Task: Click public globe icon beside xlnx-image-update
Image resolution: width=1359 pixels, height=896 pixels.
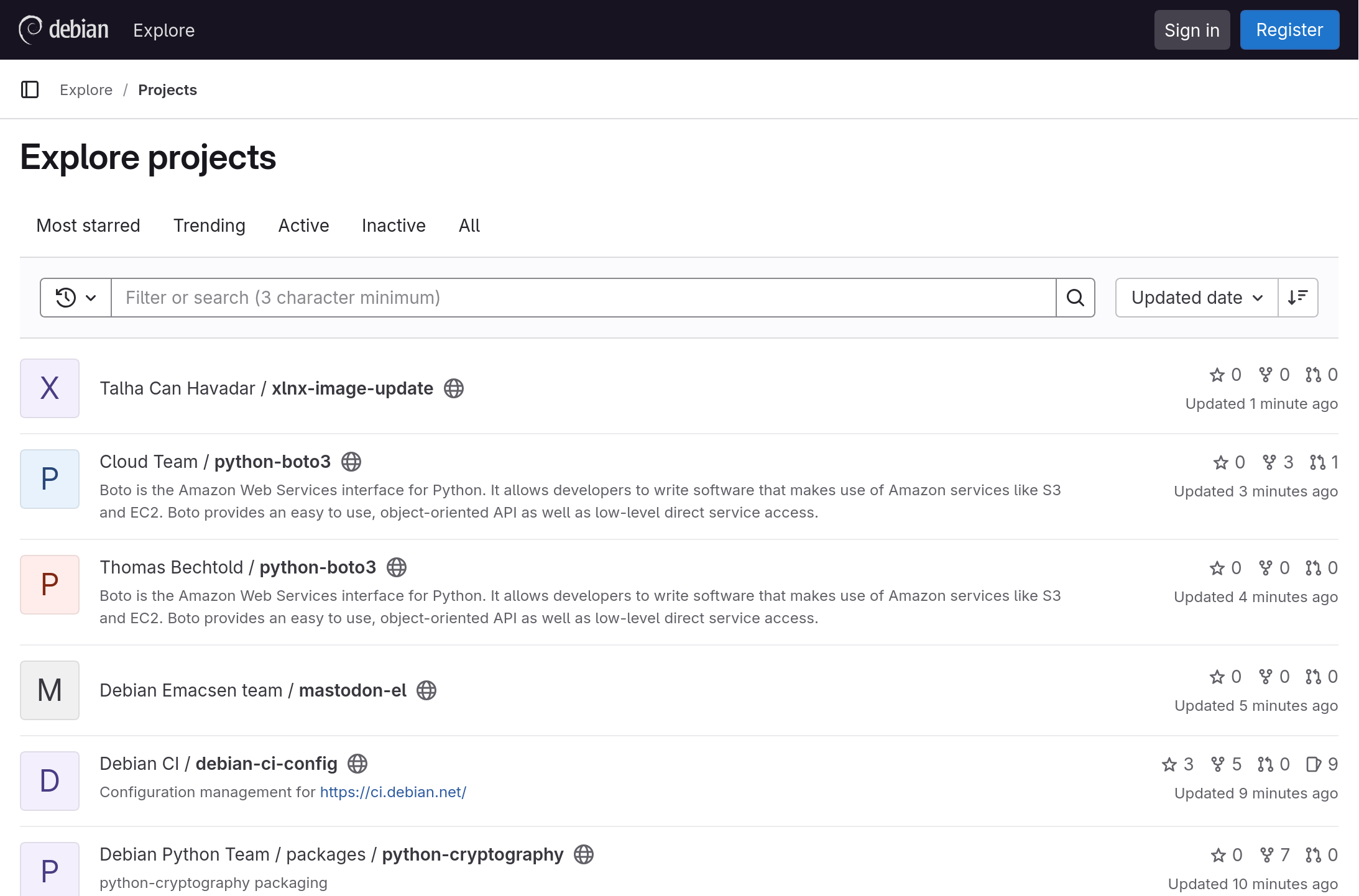Action: tap(454, 388)
